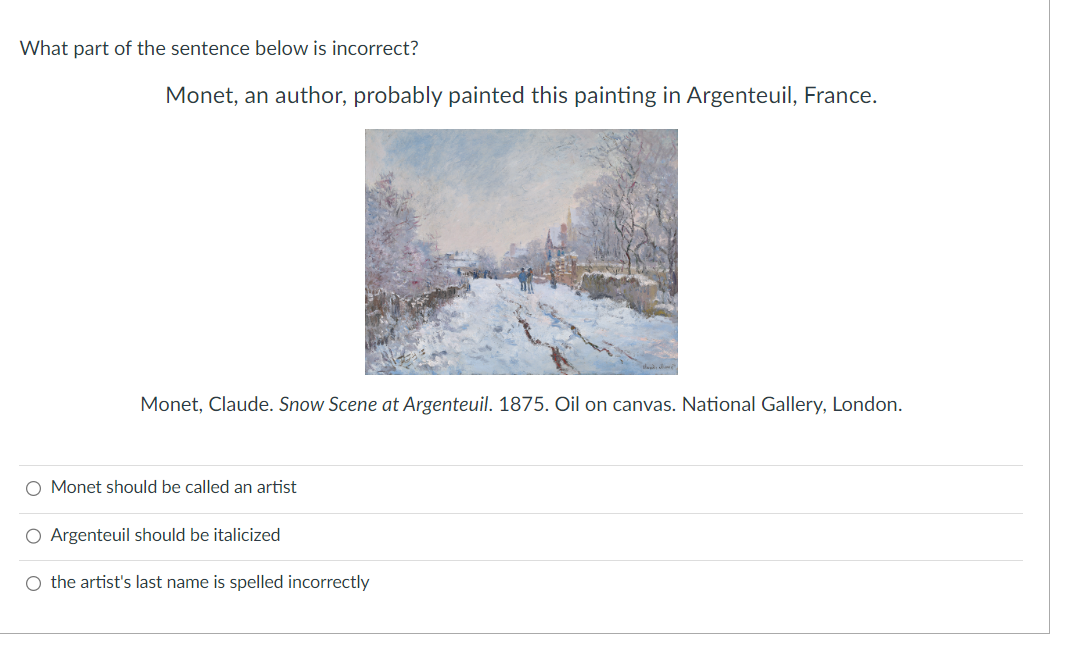Select the "Monet should be called an artist" radio button
The image size is (1078, 652).
pyautogui.click(x=33, y=488)
